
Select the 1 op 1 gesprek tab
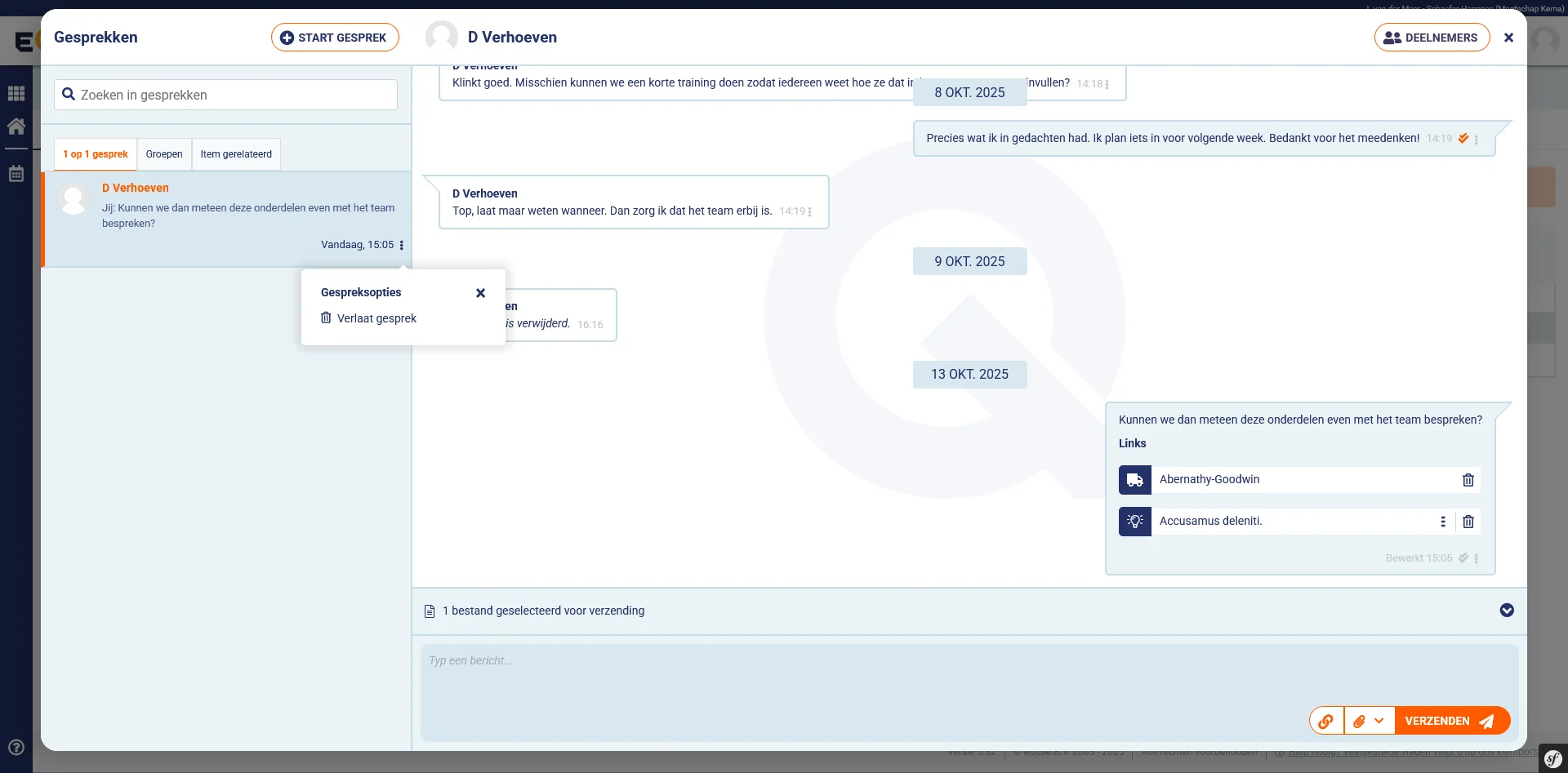pyautogui.click(x=96, y=154)
